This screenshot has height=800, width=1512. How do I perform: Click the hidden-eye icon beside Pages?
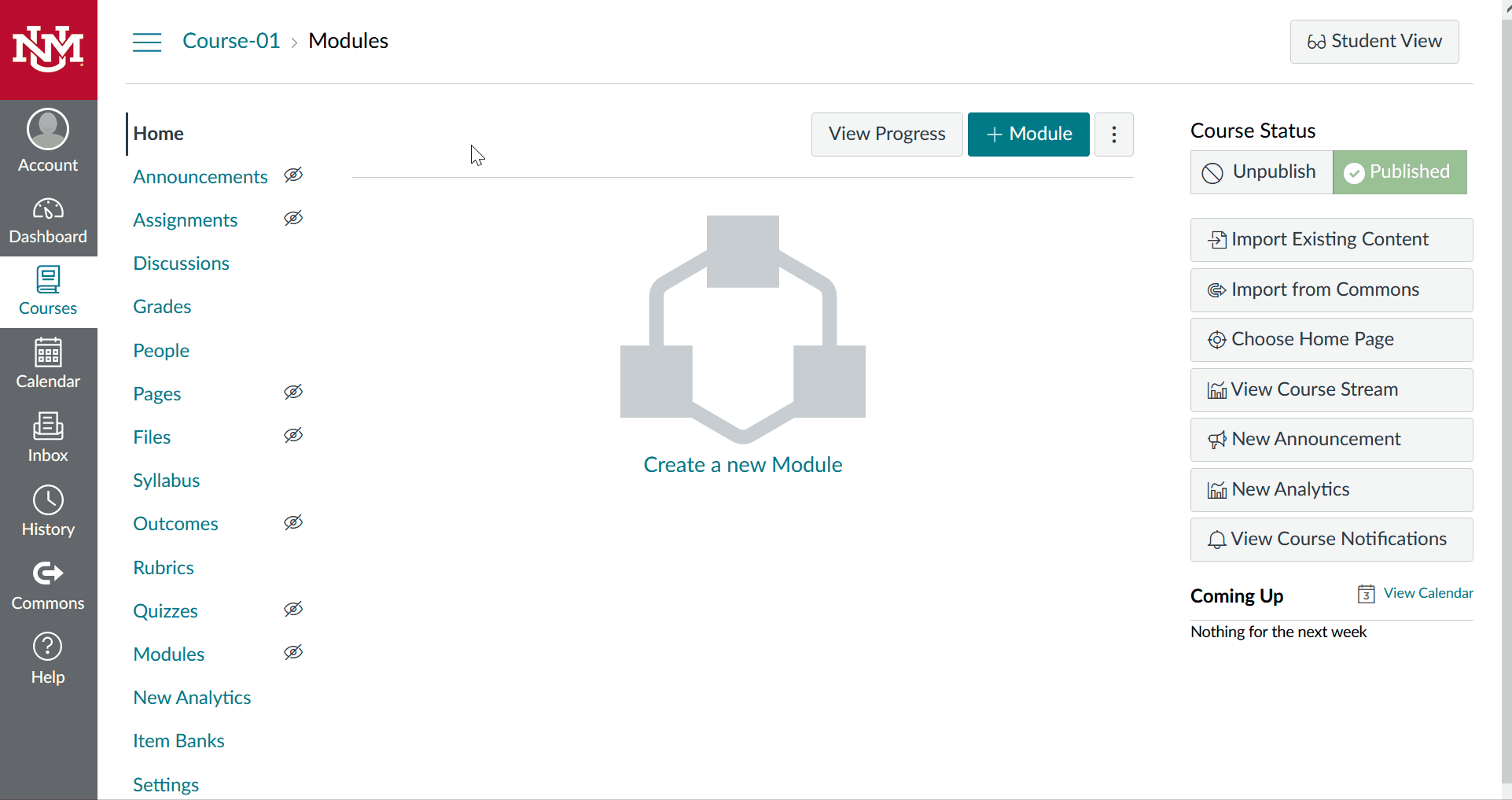(293, 392)
